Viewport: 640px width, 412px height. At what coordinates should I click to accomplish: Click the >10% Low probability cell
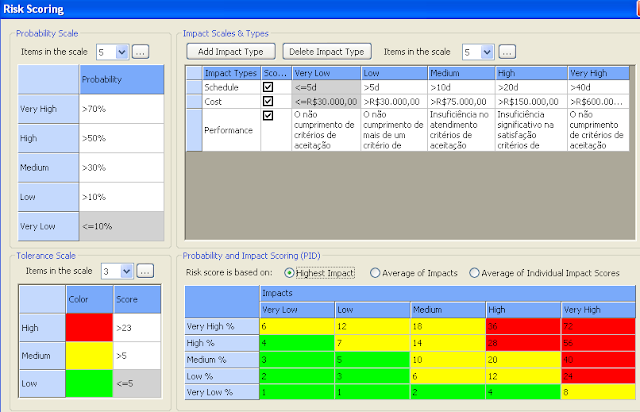122,197
